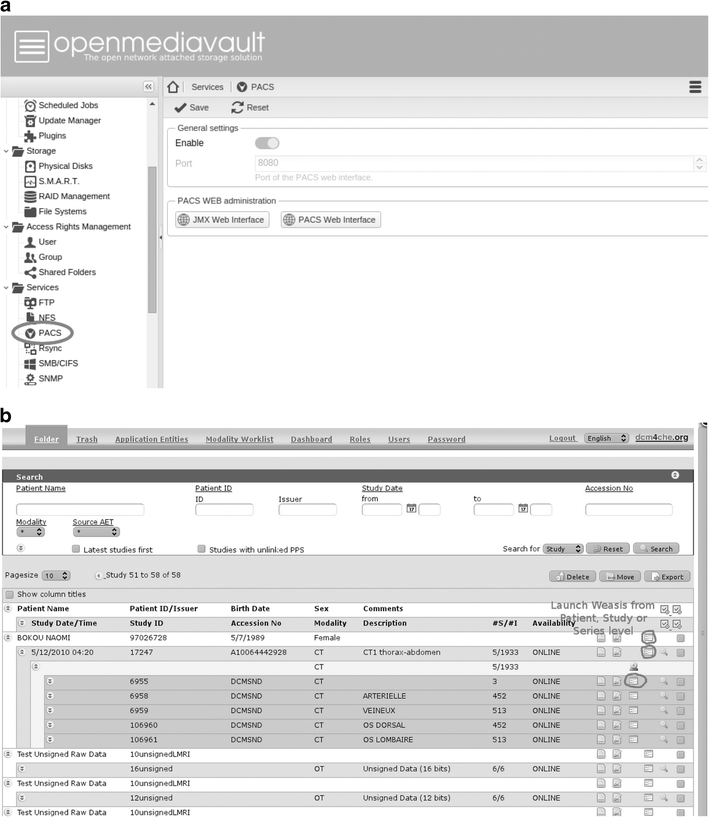The image size is (709, 817).
Task: Collapse series 106960 row expander
Action: click(49, 725)
